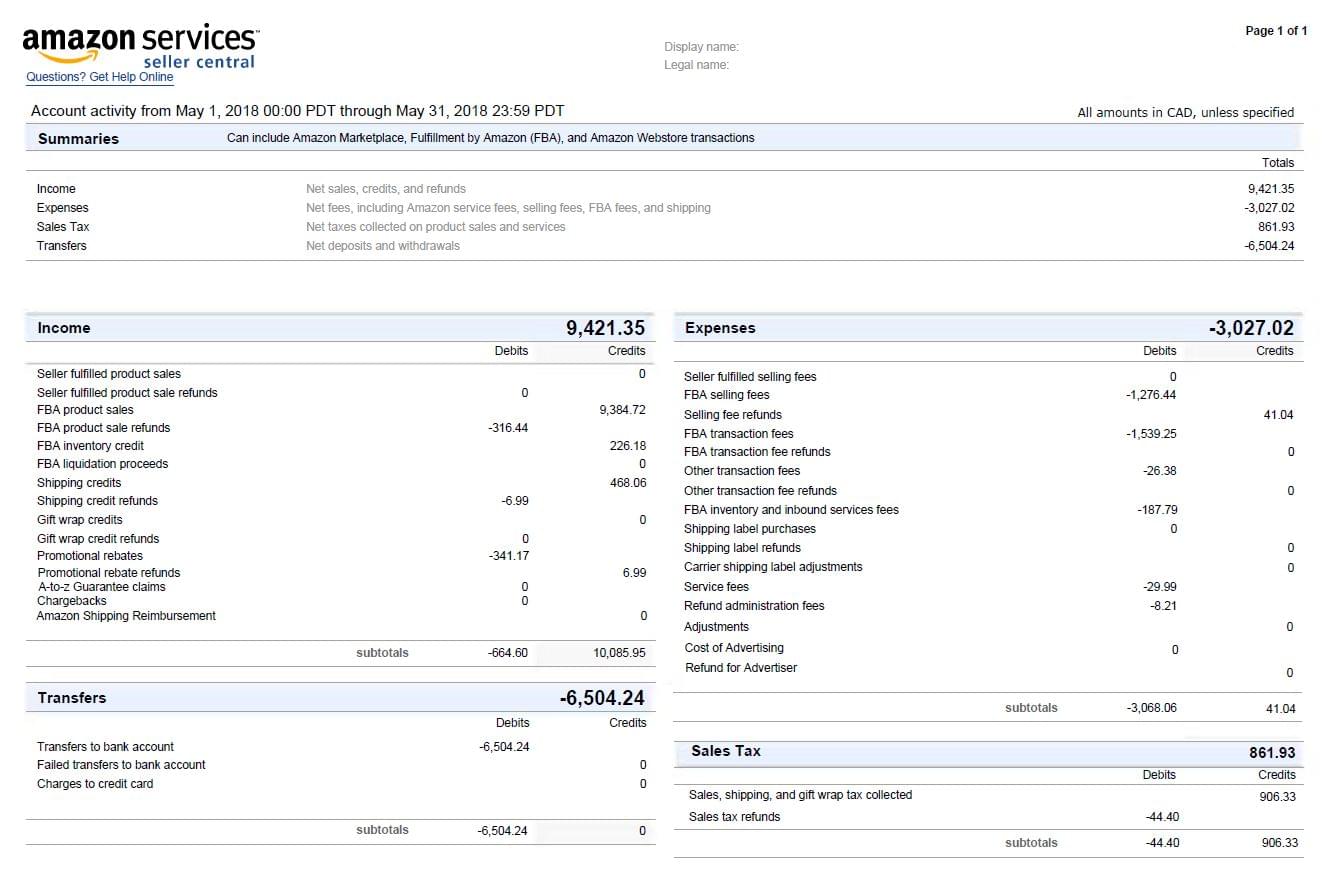
Task: Click the 'A-to-z Guarantee claims' label
Action: tap(102, 587)
